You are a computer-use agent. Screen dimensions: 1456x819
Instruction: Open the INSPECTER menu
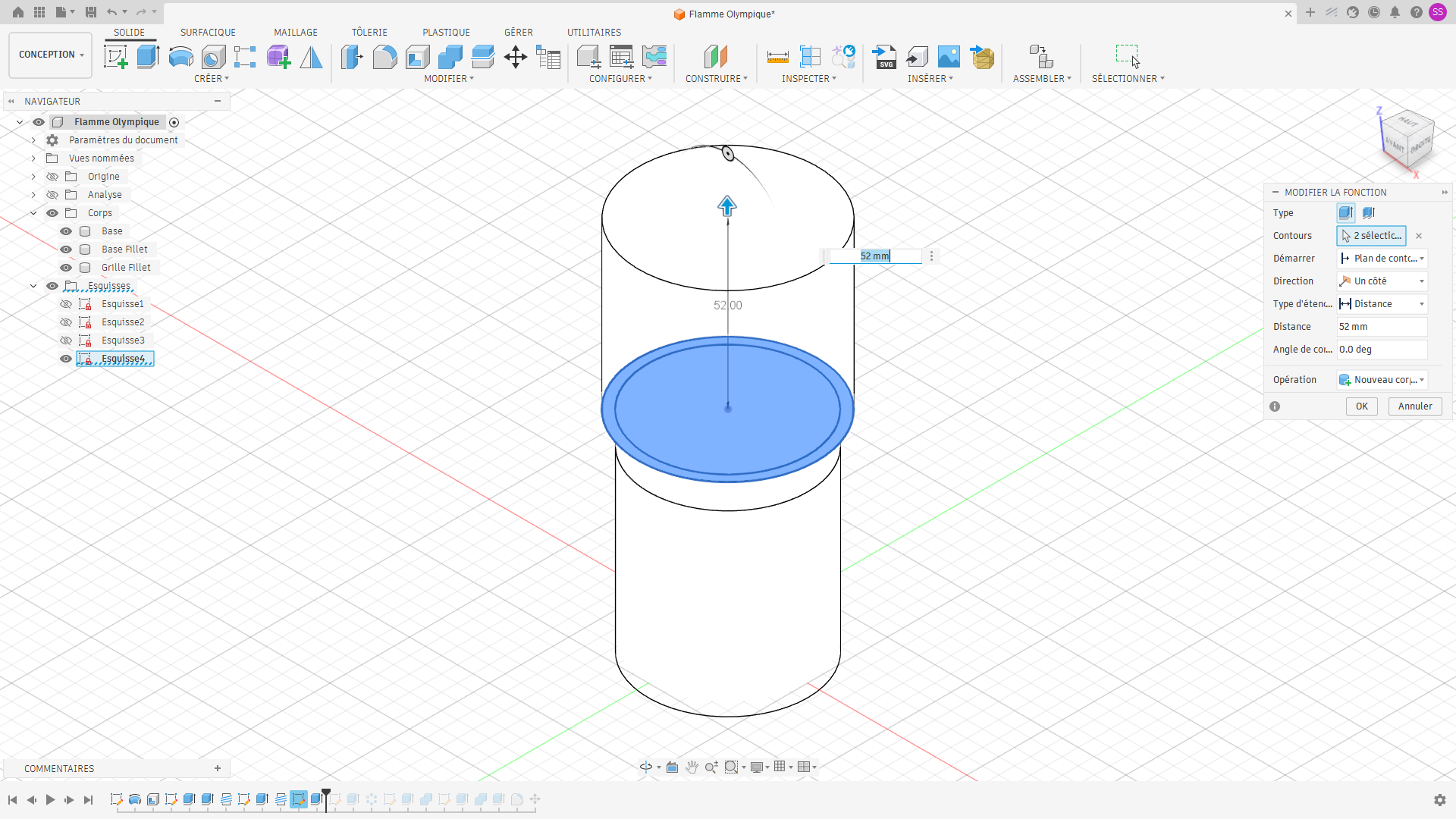(809, 79)
